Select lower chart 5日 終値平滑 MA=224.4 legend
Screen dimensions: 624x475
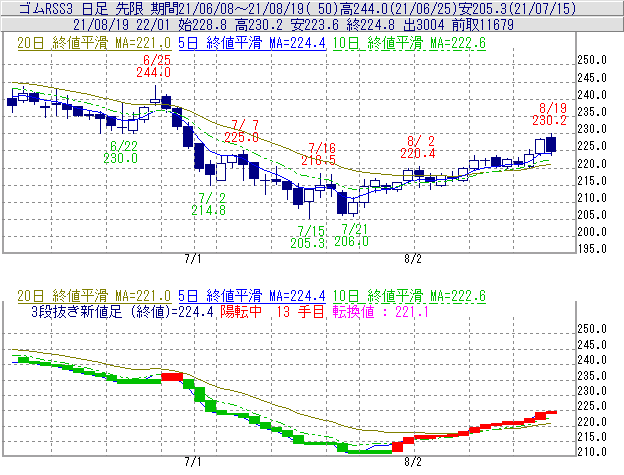tap(252, 296)
